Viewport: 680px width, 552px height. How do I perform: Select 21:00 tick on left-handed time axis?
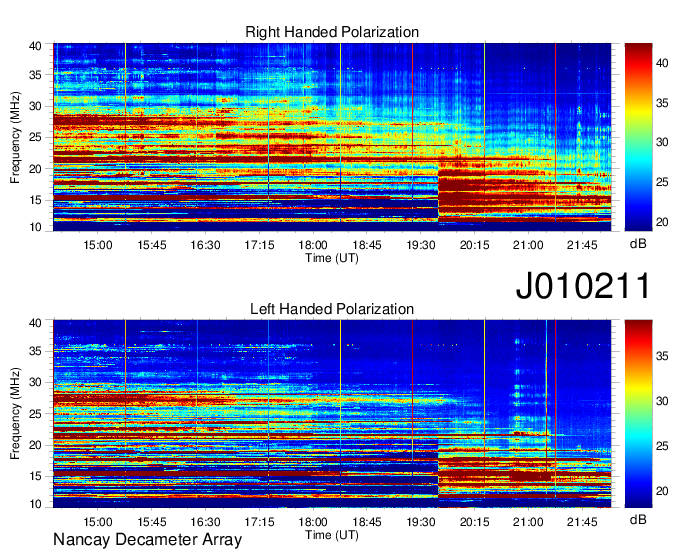[x=528, y=522]
